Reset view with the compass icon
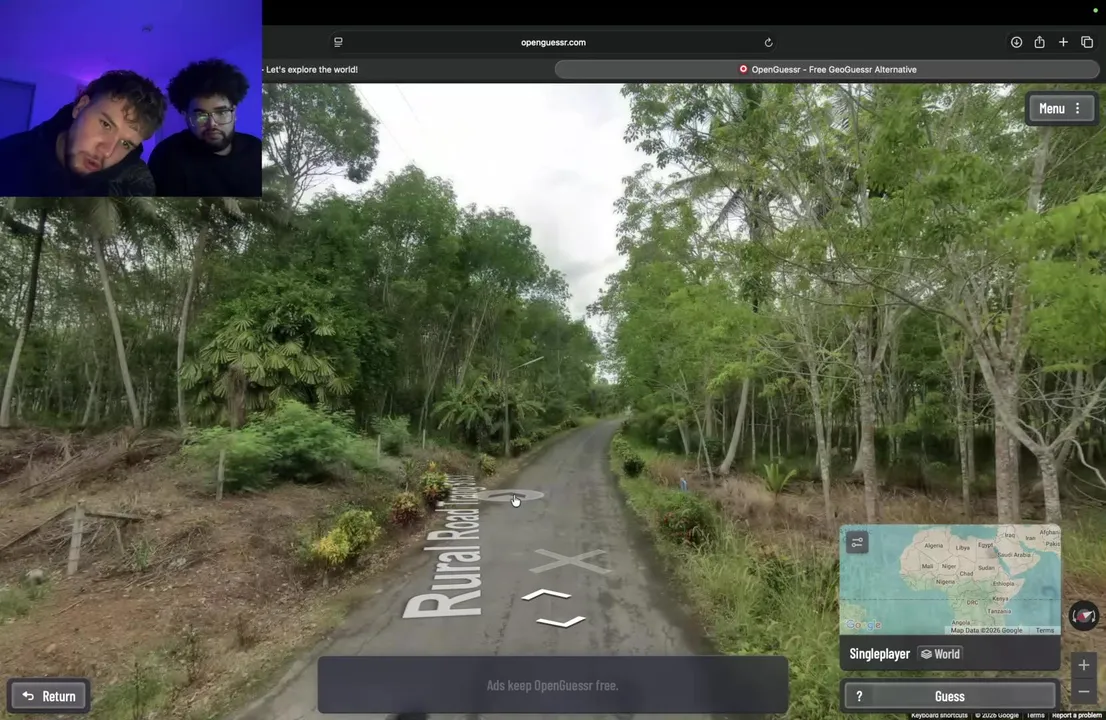This screenshot has height=720, width=1106. point(1083,616)
